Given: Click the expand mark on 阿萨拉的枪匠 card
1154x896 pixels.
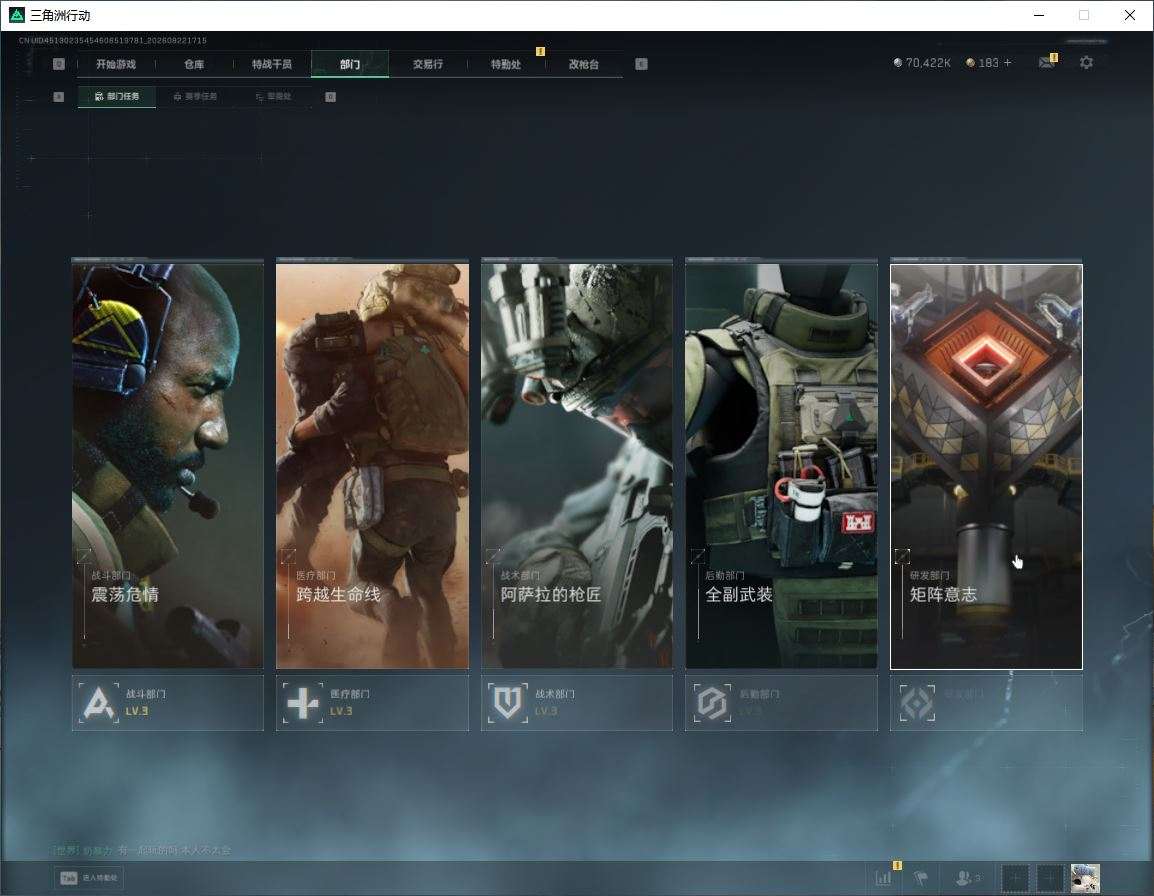Looking at the screenshot, I should pyautogui.click(x=493, y=555).
